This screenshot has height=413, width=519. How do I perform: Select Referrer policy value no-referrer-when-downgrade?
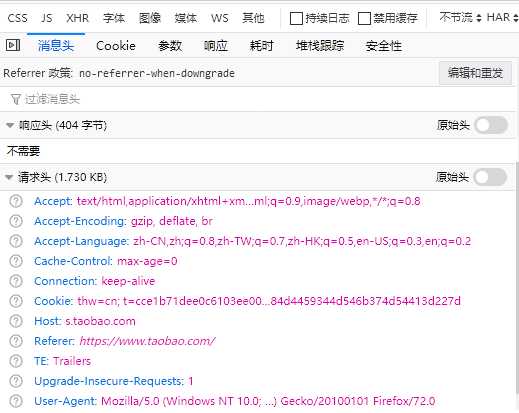[x=157, y=73]
